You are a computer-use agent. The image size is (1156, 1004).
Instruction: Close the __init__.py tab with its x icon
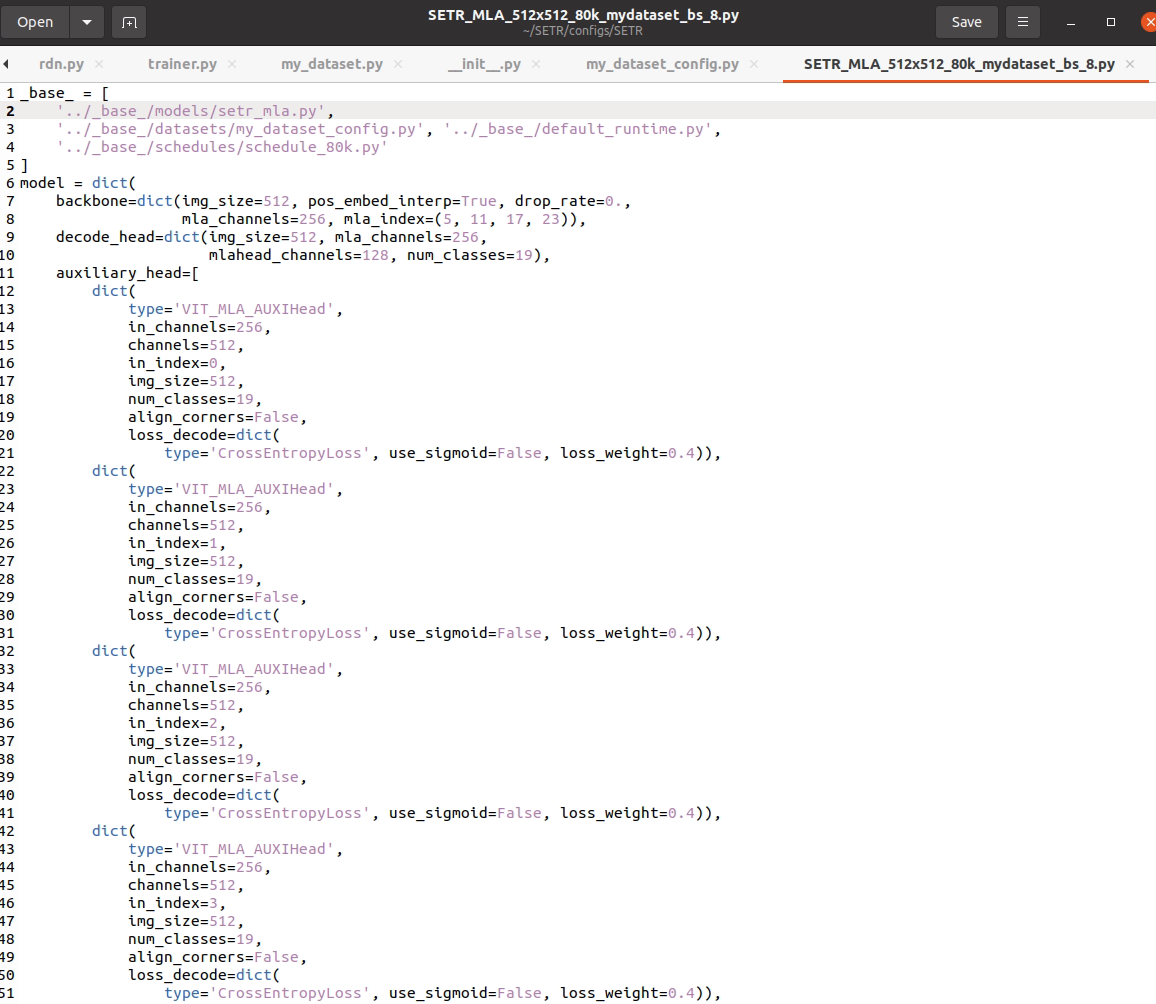pyautogui.click(x=536, y=63)
